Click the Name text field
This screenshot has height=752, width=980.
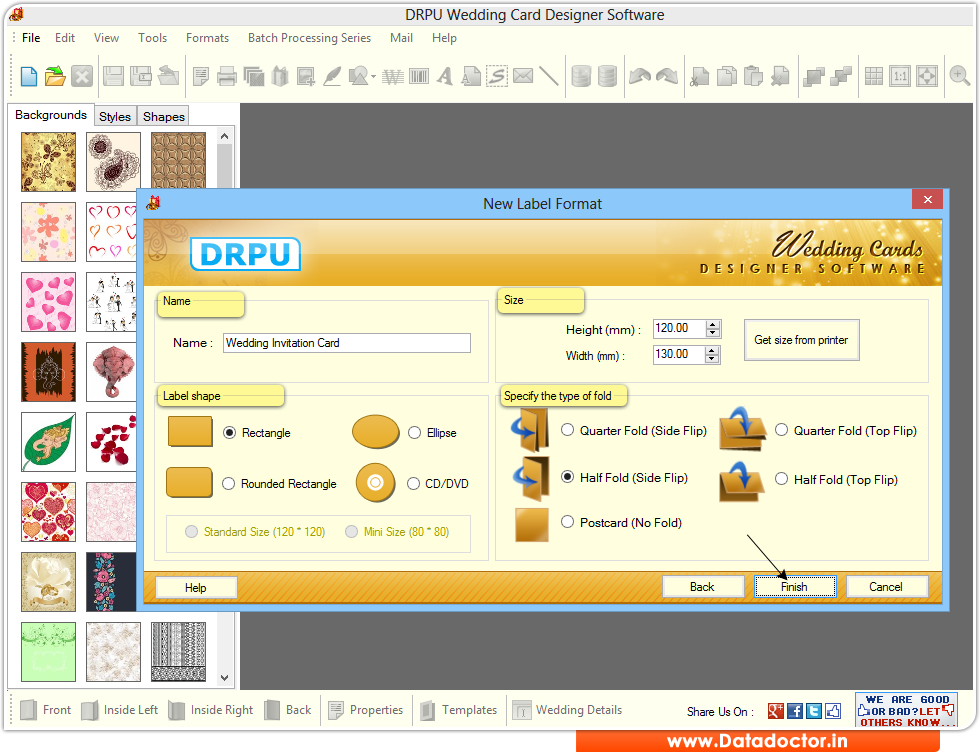347,343
